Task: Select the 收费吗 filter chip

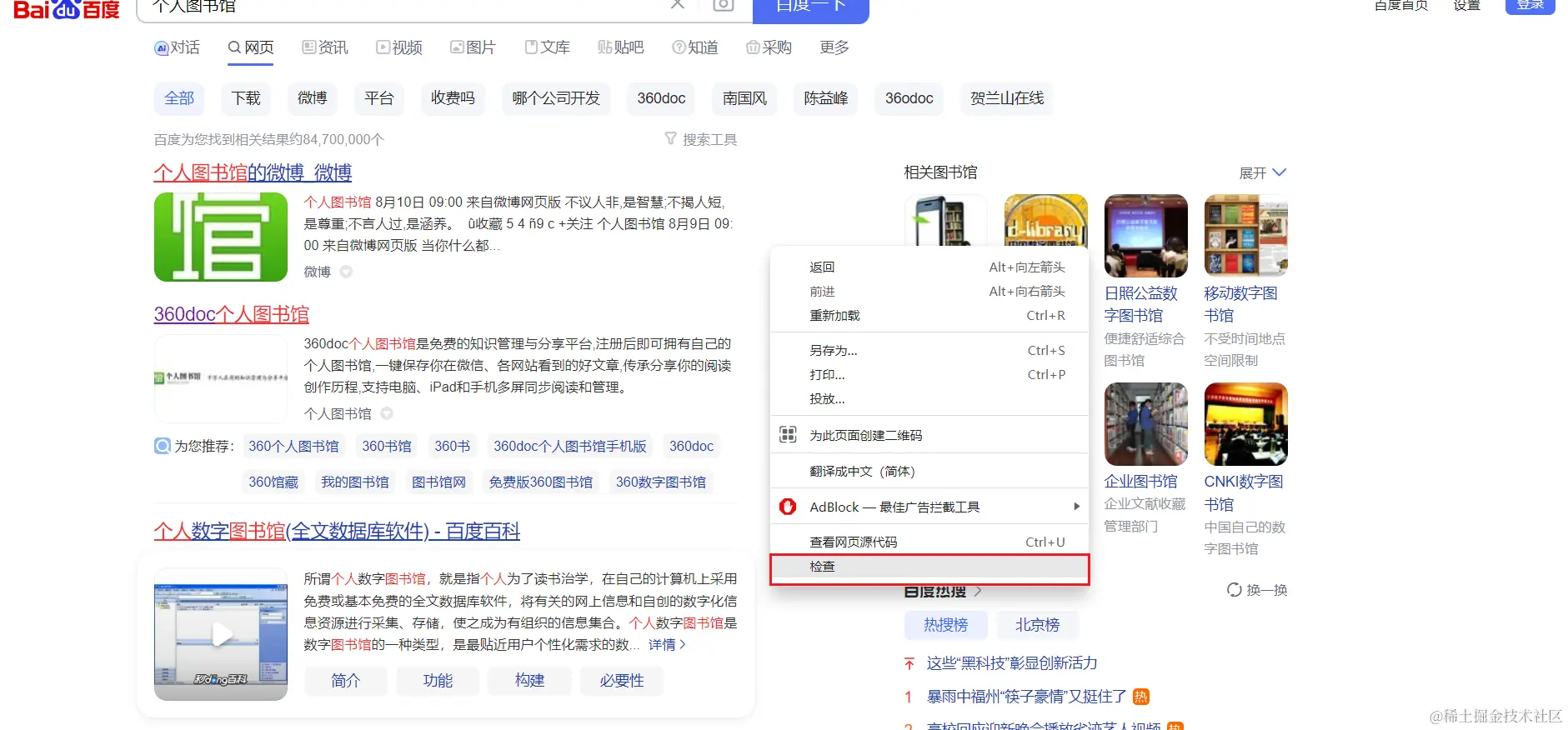Action: (453, 98)
